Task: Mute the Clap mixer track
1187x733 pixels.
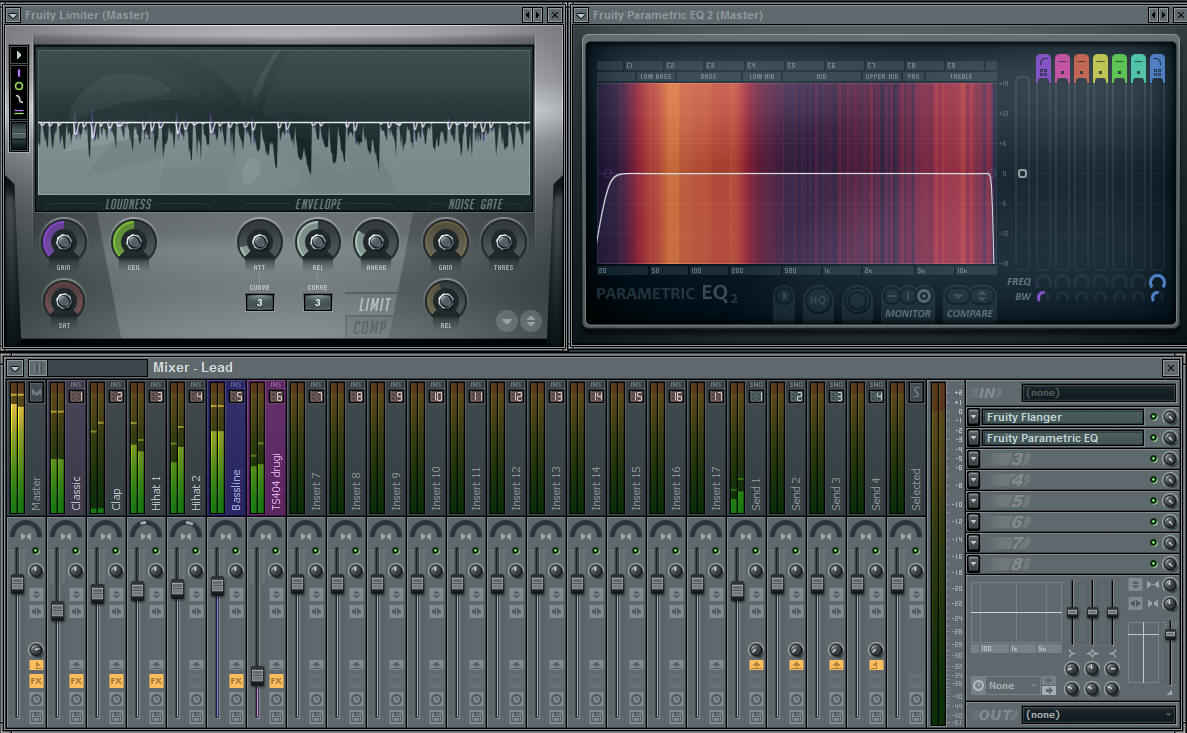Action: tap(115, 551)
